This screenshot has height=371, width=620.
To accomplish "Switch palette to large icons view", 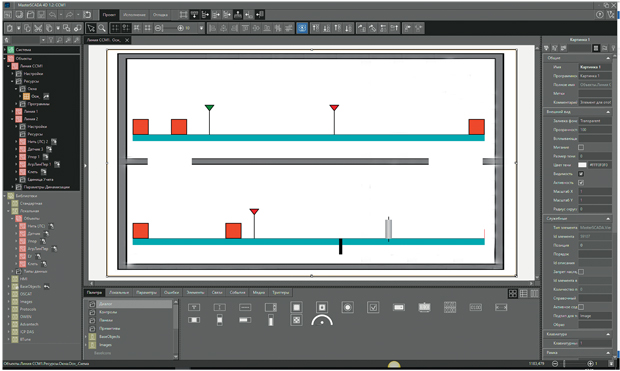I will pos(512,293).
